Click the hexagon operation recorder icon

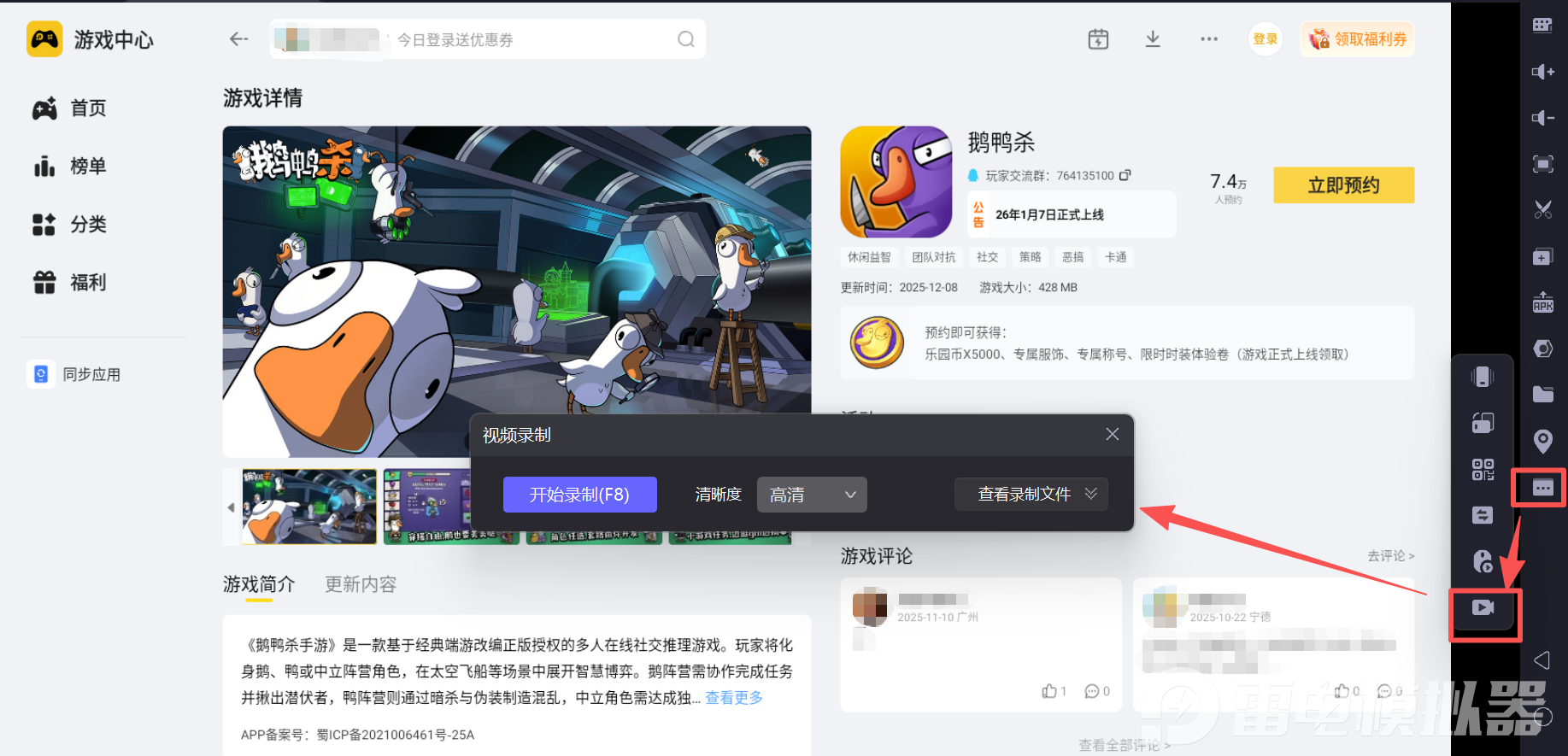pyautogui.click(x=1542, y=349)
